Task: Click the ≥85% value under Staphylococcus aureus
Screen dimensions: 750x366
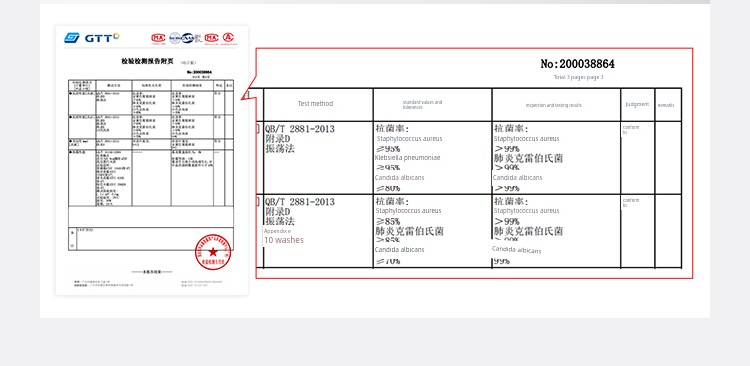Action: pyautogui.click(x=387, y=222)
